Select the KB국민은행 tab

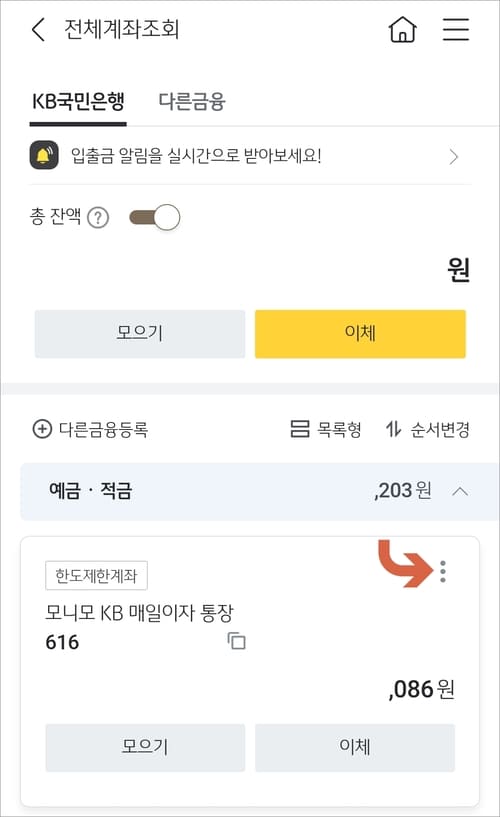pyautogui.click(x=78, y=101)
